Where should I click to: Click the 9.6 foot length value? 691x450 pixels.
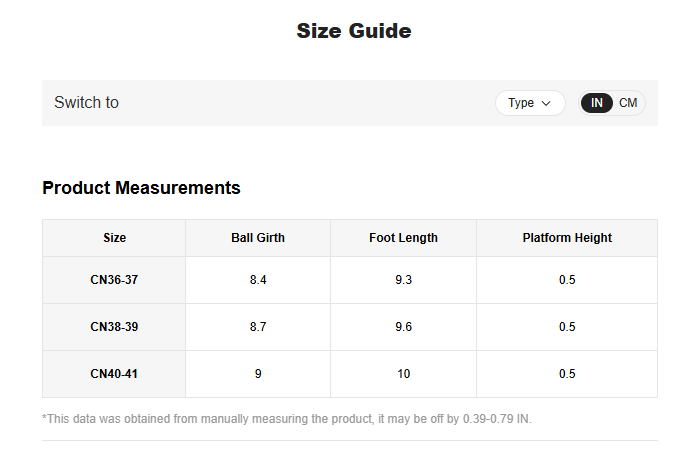tap(403, 327)
